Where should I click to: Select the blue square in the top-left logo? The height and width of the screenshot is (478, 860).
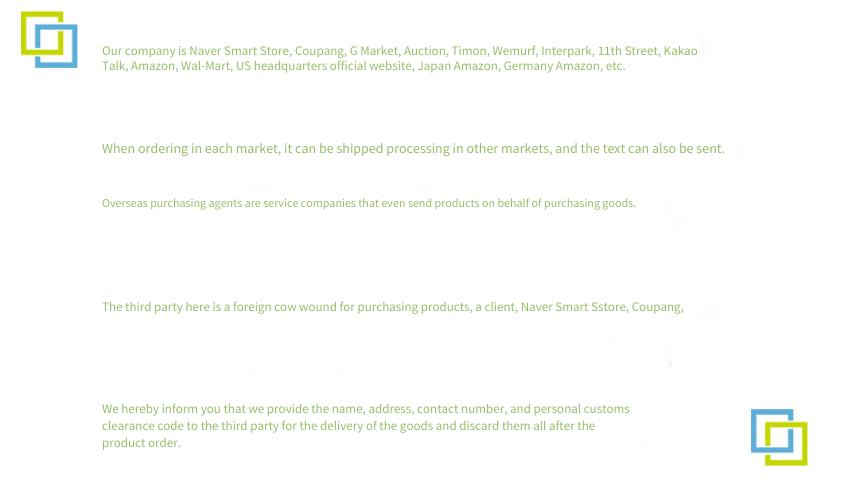56,46
